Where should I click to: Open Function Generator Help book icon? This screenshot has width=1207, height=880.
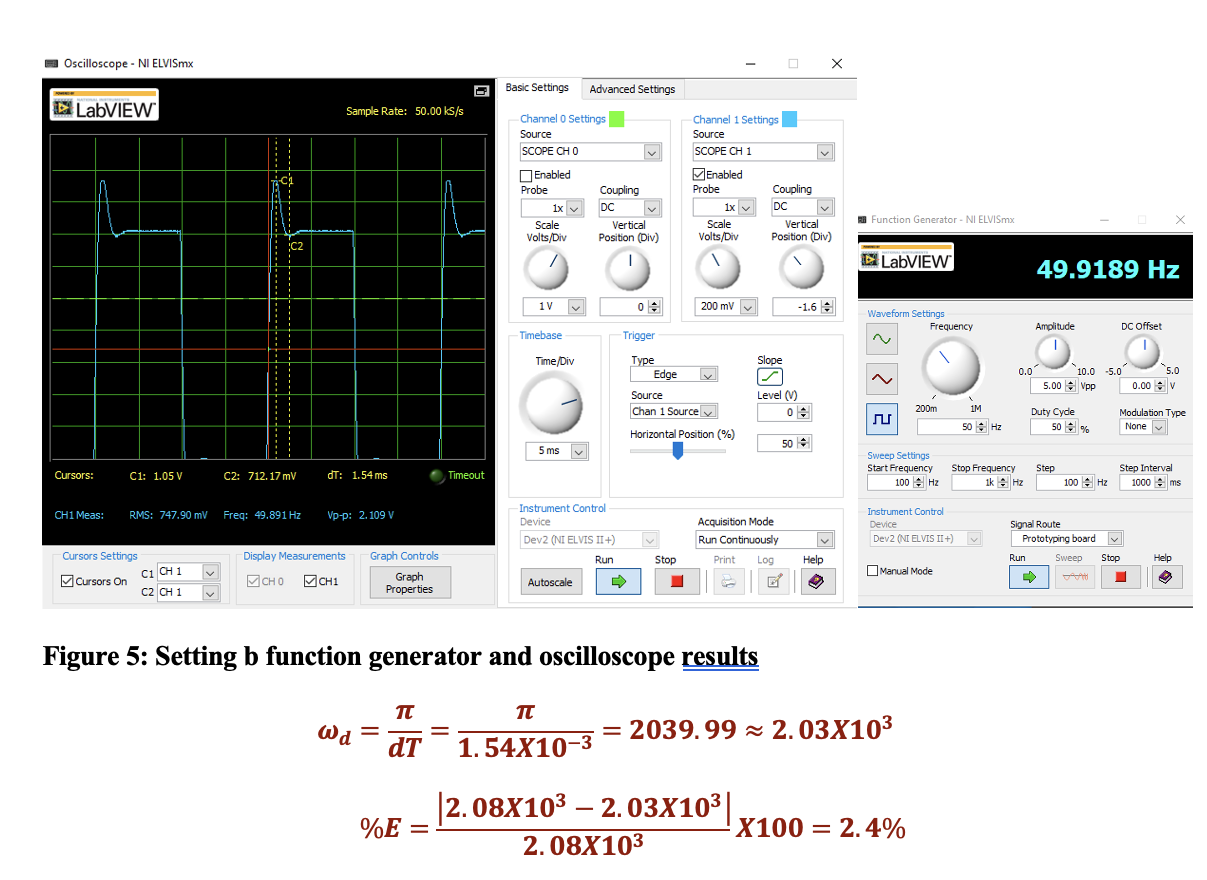(x=1164, y=576)
